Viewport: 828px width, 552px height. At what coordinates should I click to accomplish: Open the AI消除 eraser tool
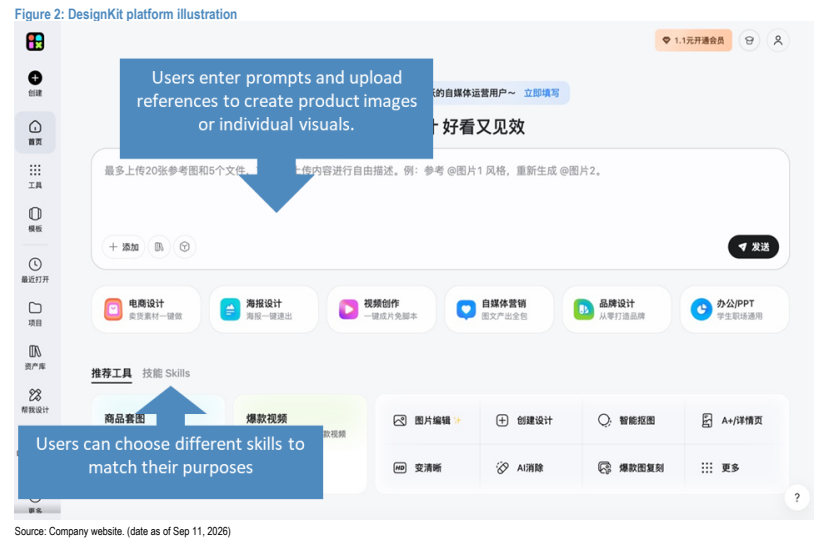pos(520,468)
